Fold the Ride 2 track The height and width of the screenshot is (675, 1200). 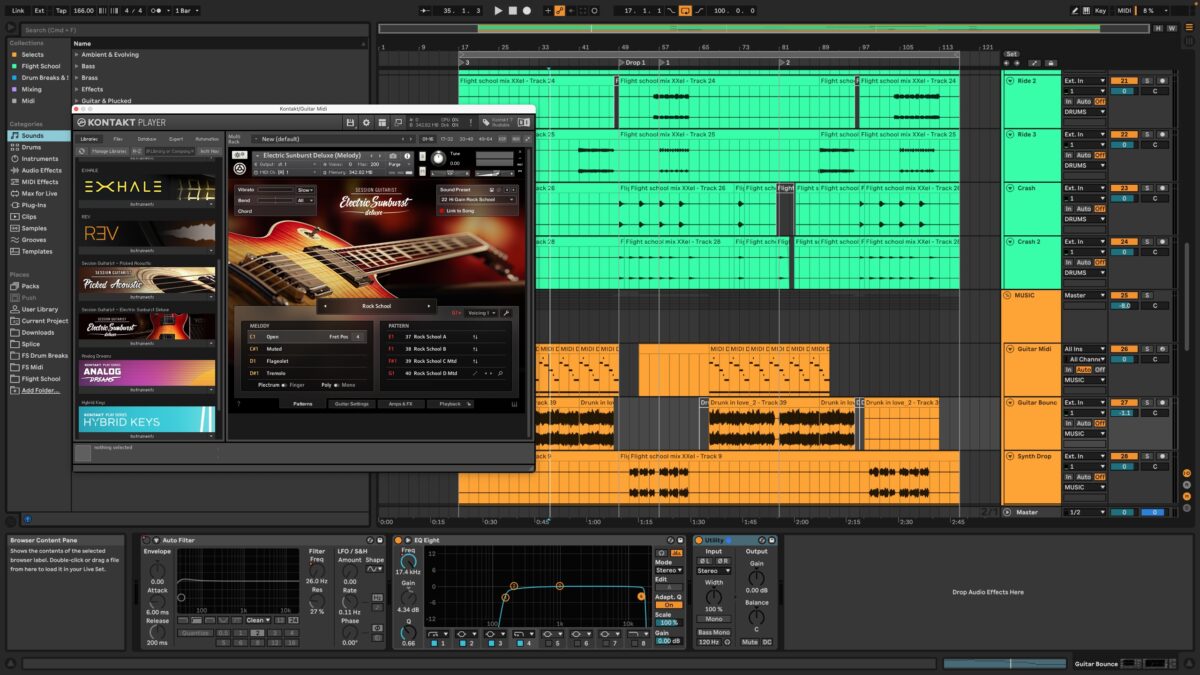[x=1010, y=81]
